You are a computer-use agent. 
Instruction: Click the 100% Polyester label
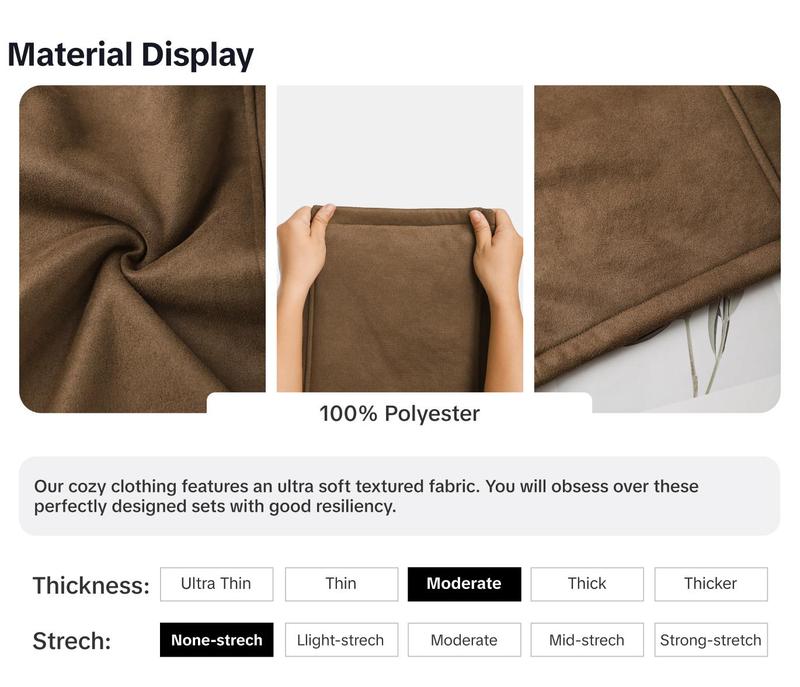point(399,414)
